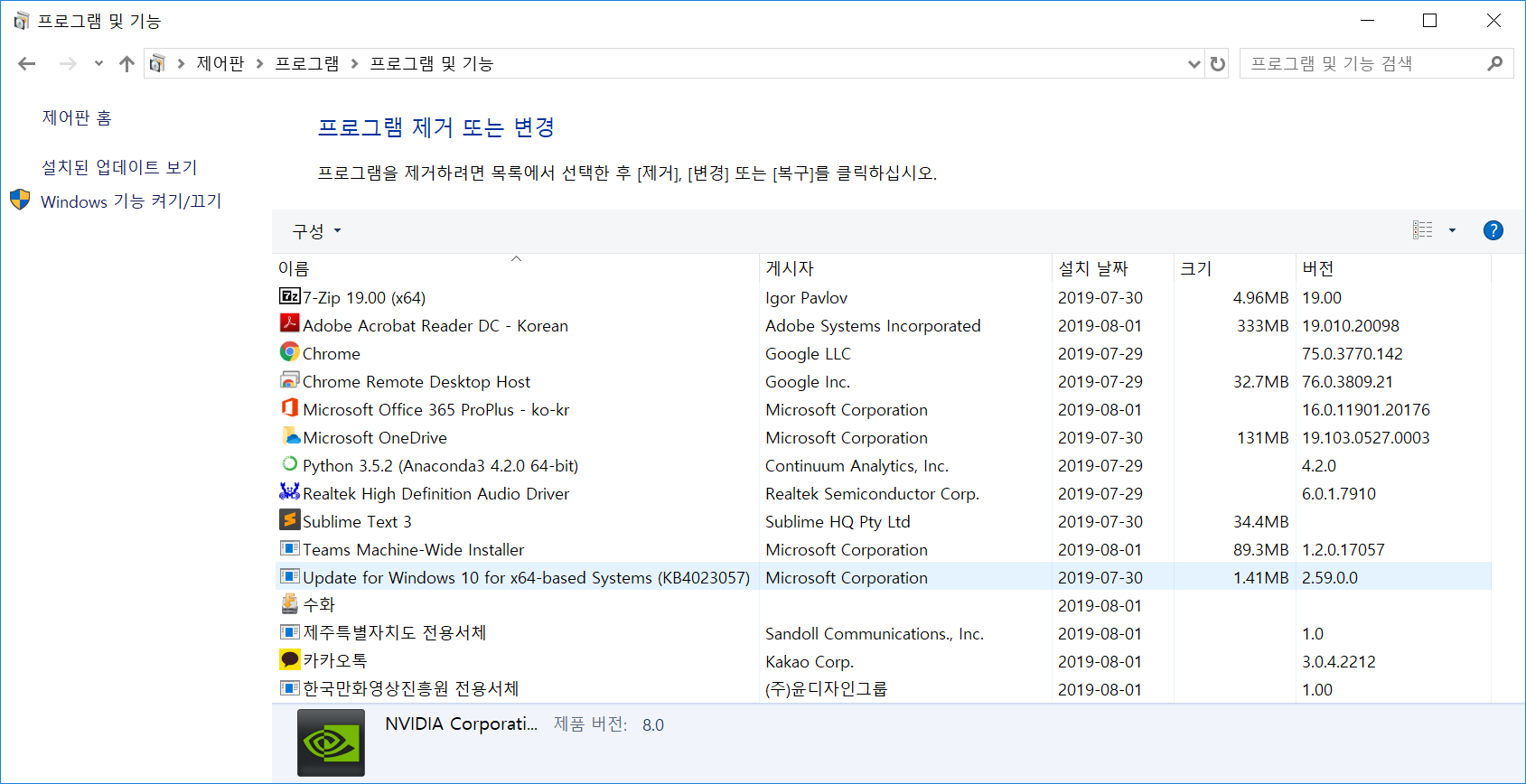Select the 카카오톡 name text
The image size is (1526, 784).
coord(335,661)
